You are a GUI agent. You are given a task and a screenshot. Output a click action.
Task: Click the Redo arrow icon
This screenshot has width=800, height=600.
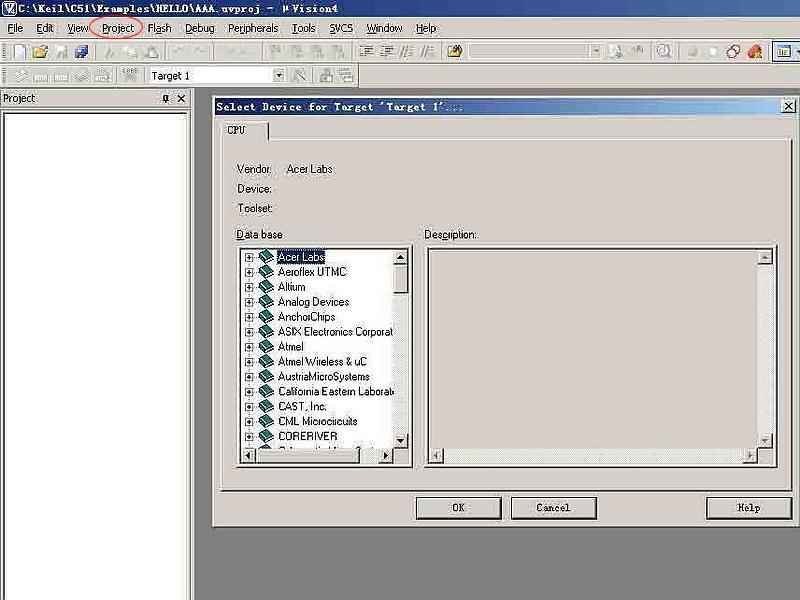199,51
